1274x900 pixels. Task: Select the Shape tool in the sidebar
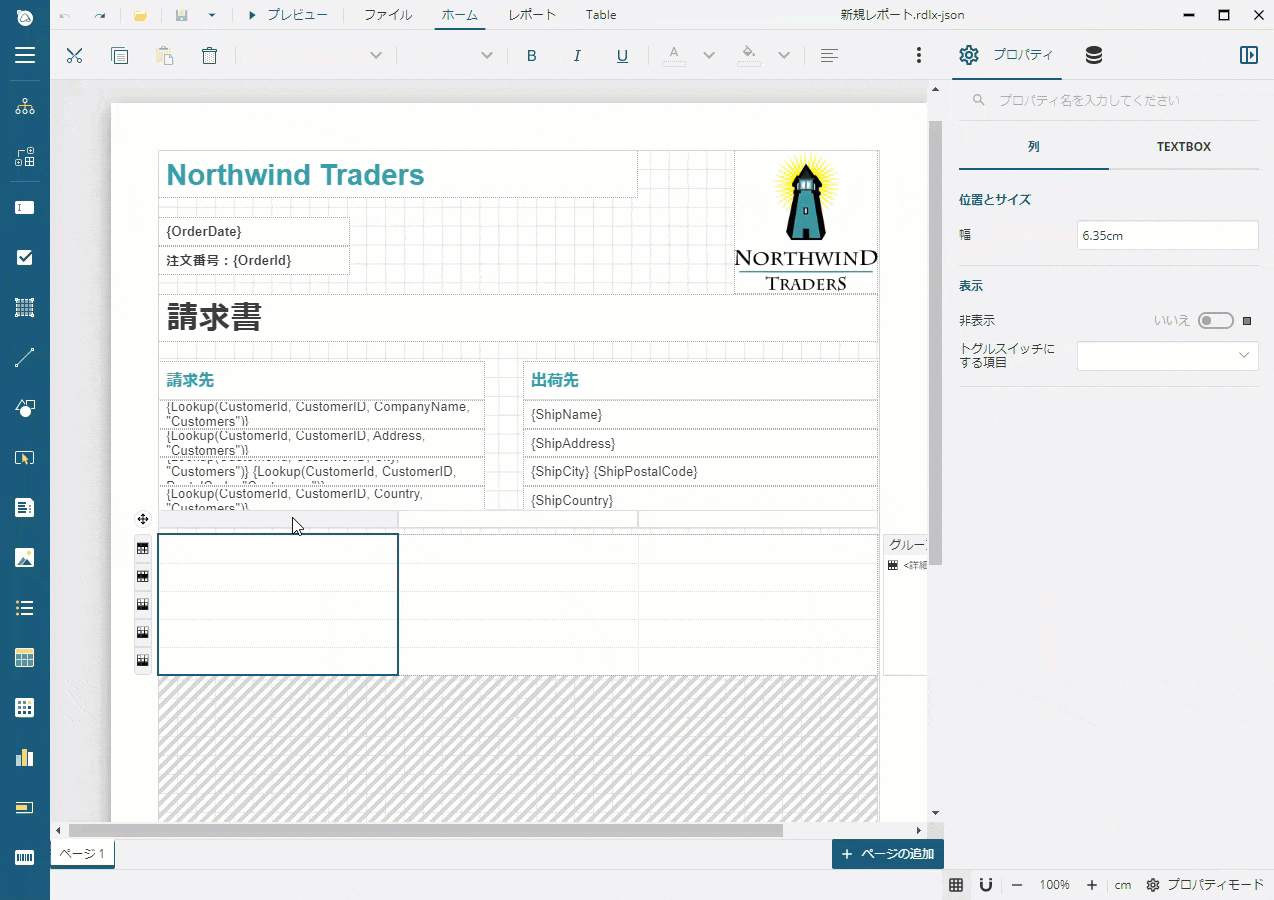tap(24, 407)
